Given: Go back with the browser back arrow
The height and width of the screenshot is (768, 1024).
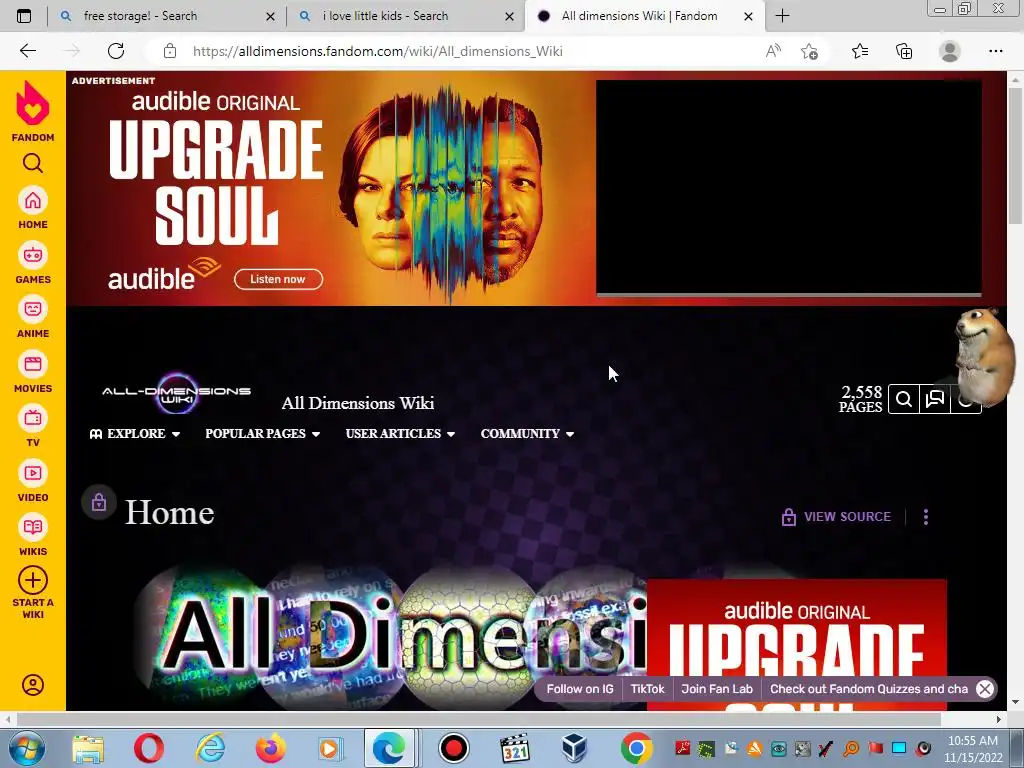Looking at the screenshot, I should pyautogui.click(x=27, y=51).
